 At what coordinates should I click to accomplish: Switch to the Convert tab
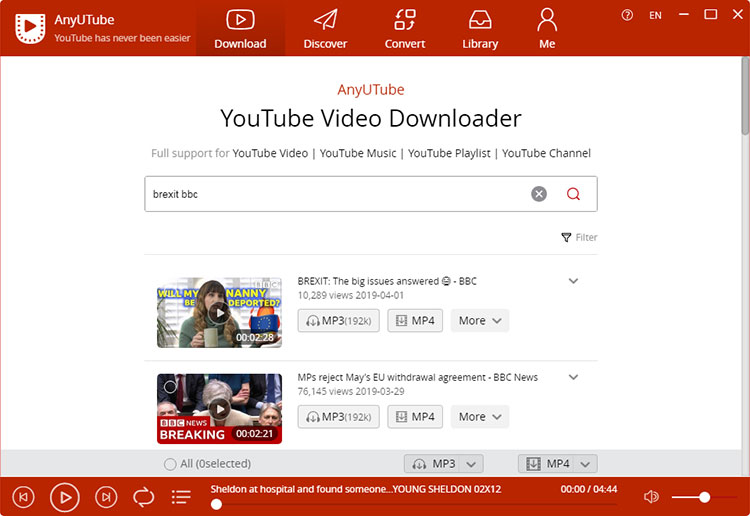coord(405,28)
